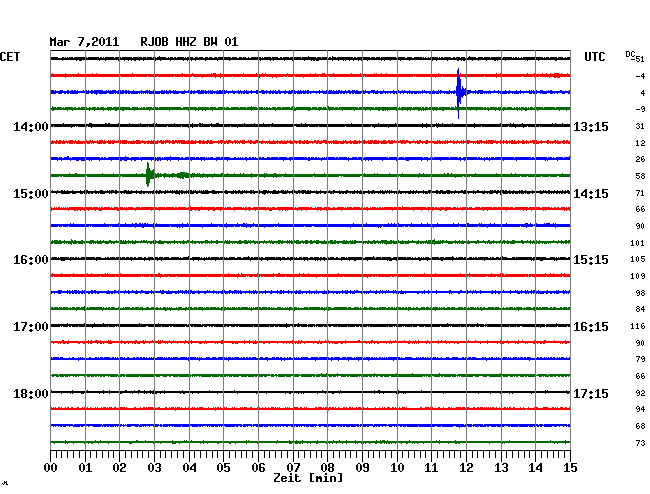
Task: Click the "CET" time zone label
Action: (10, 57)
